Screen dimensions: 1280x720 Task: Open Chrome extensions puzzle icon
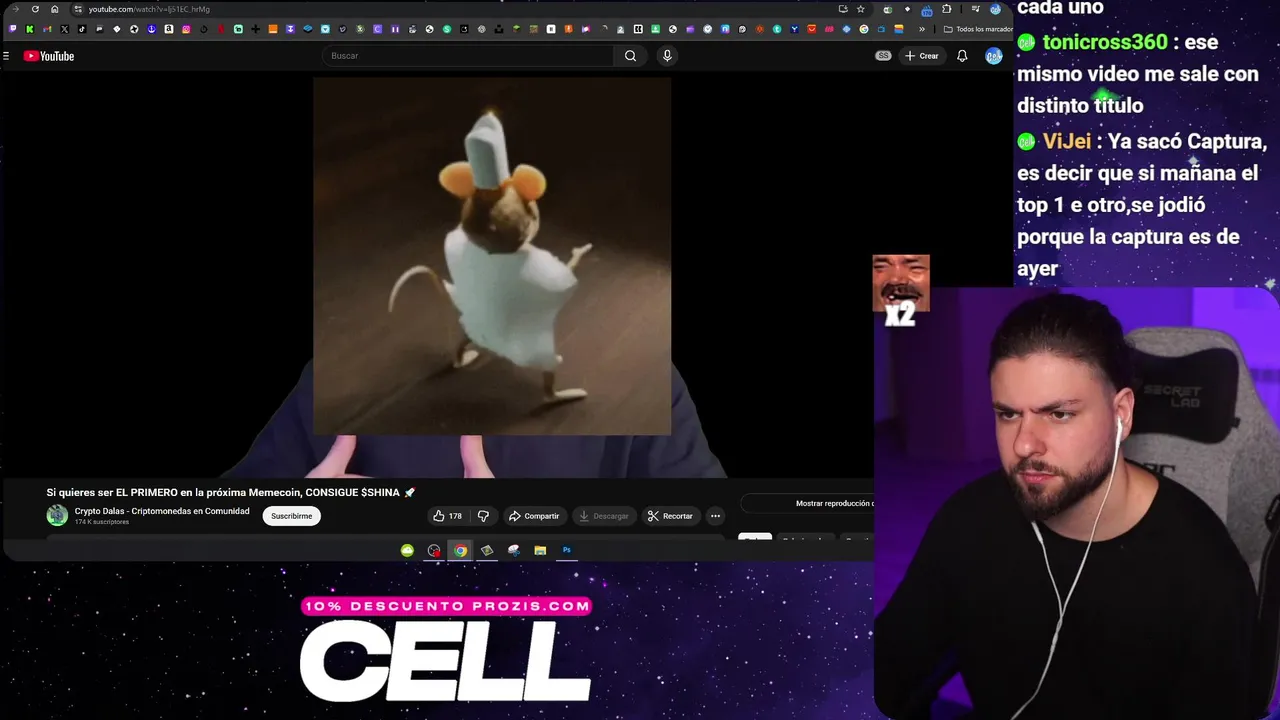click(x=946, y=9)
